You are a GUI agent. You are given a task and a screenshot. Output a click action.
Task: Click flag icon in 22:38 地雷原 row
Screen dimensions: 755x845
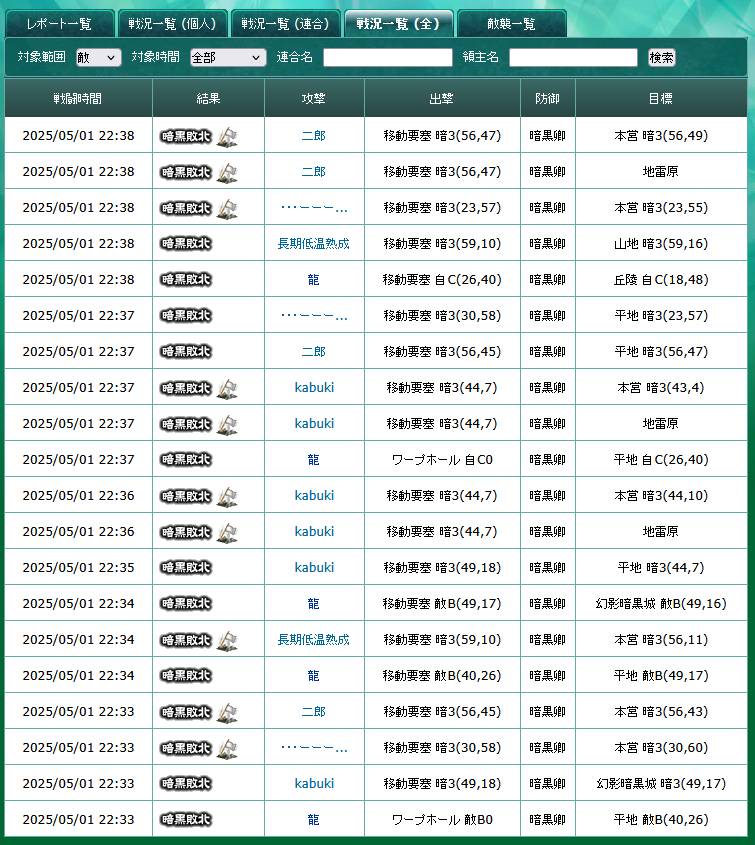[x=227, y=172]
